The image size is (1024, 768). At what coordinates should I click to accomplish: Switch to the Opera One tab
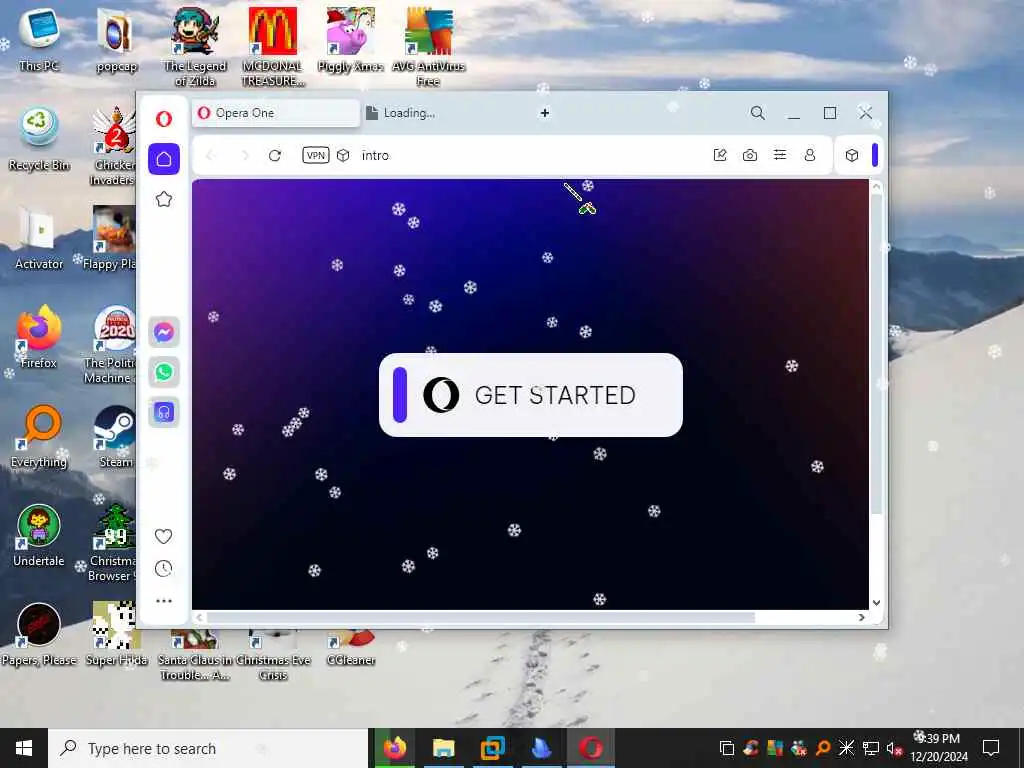click(276, 113)
